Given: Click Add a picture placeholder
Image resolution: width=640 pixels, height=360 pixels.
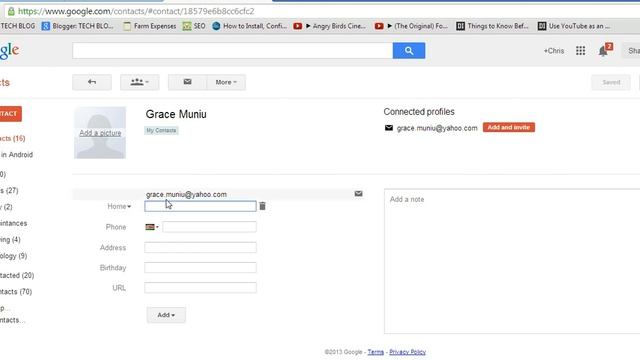Looking at the screenshot, I should point(100,133).
